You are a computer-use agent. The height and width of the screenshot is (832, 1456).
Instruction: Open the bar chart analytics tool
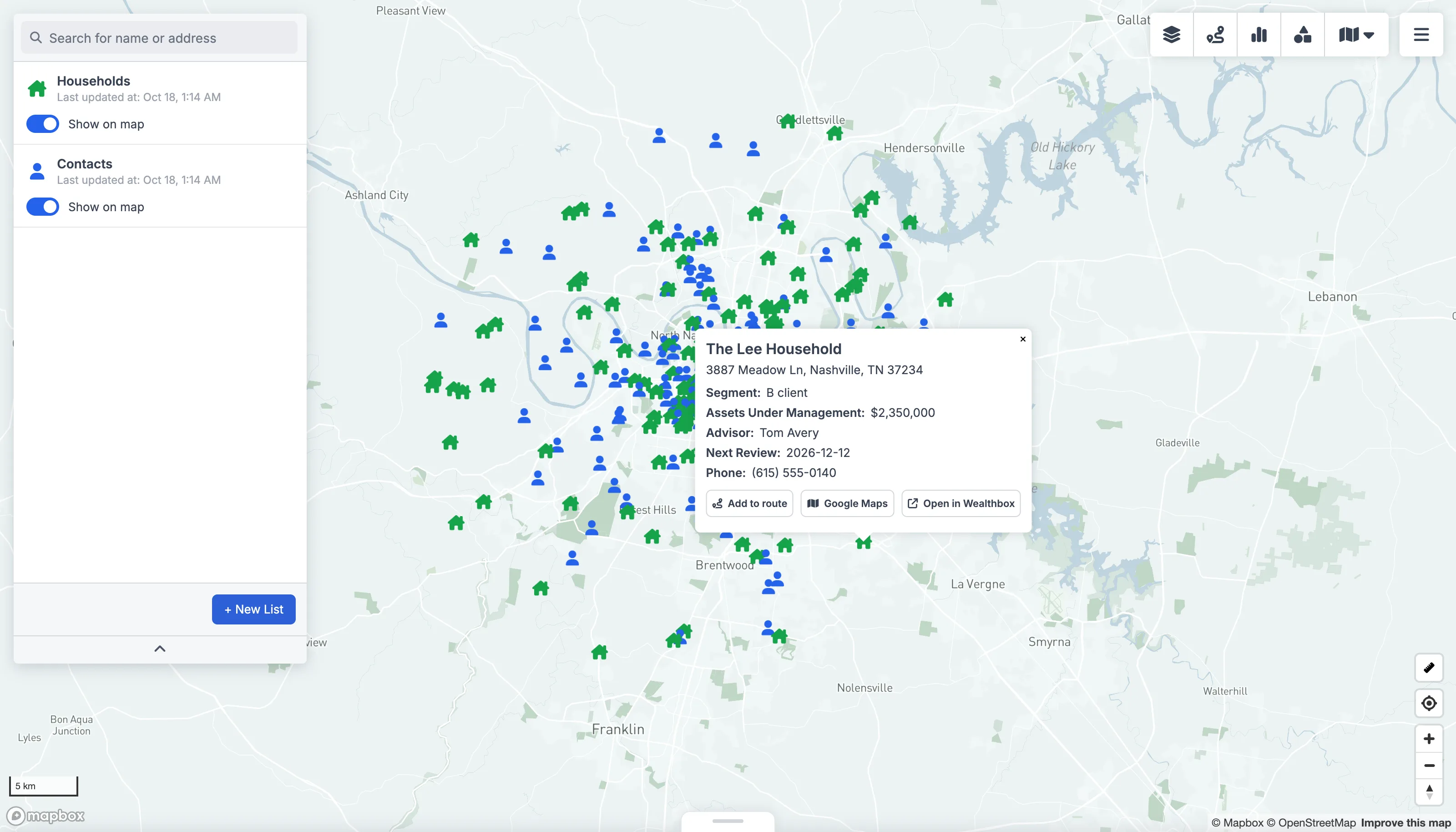tap(1259, 35)
